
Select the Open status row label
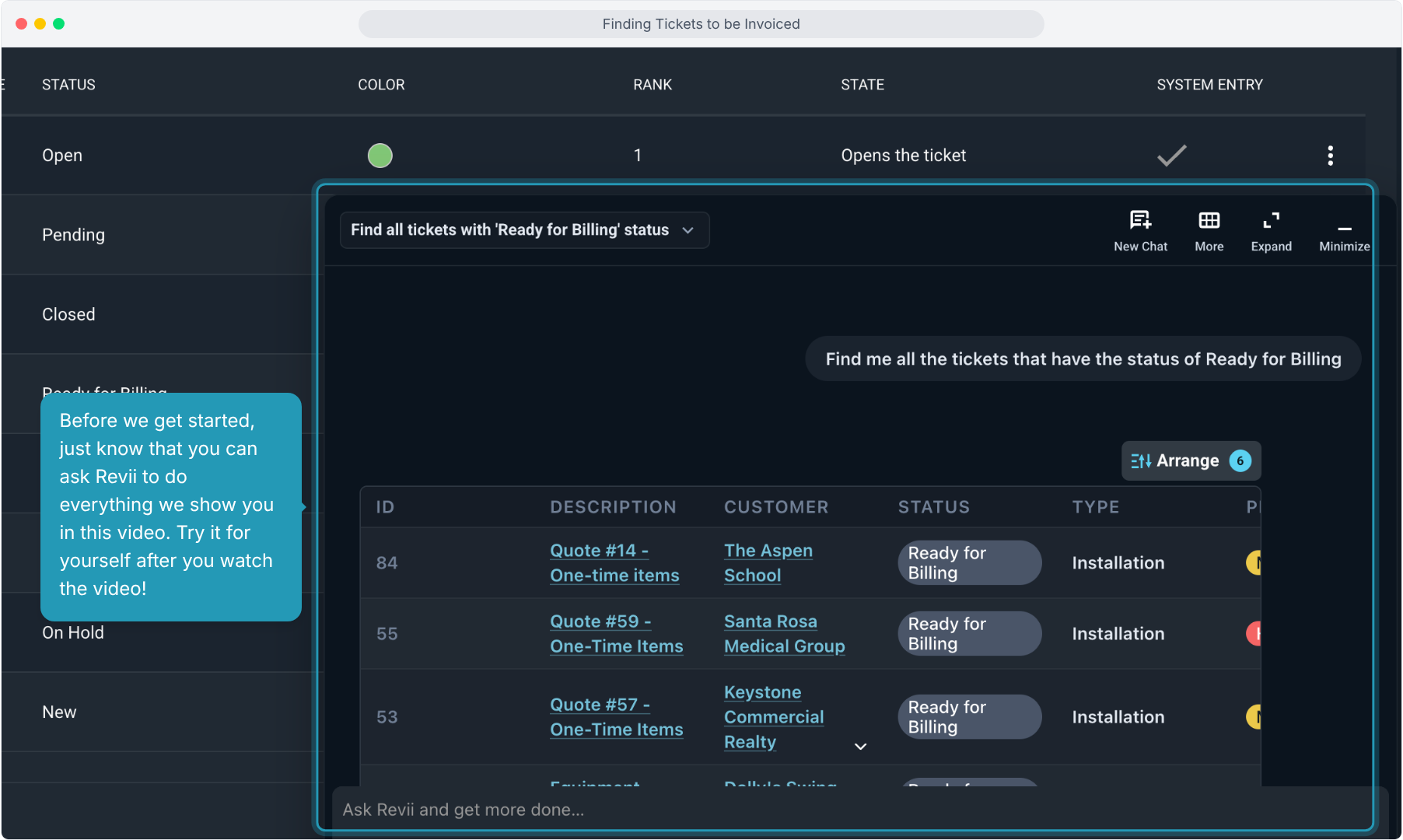pos(62,156)
